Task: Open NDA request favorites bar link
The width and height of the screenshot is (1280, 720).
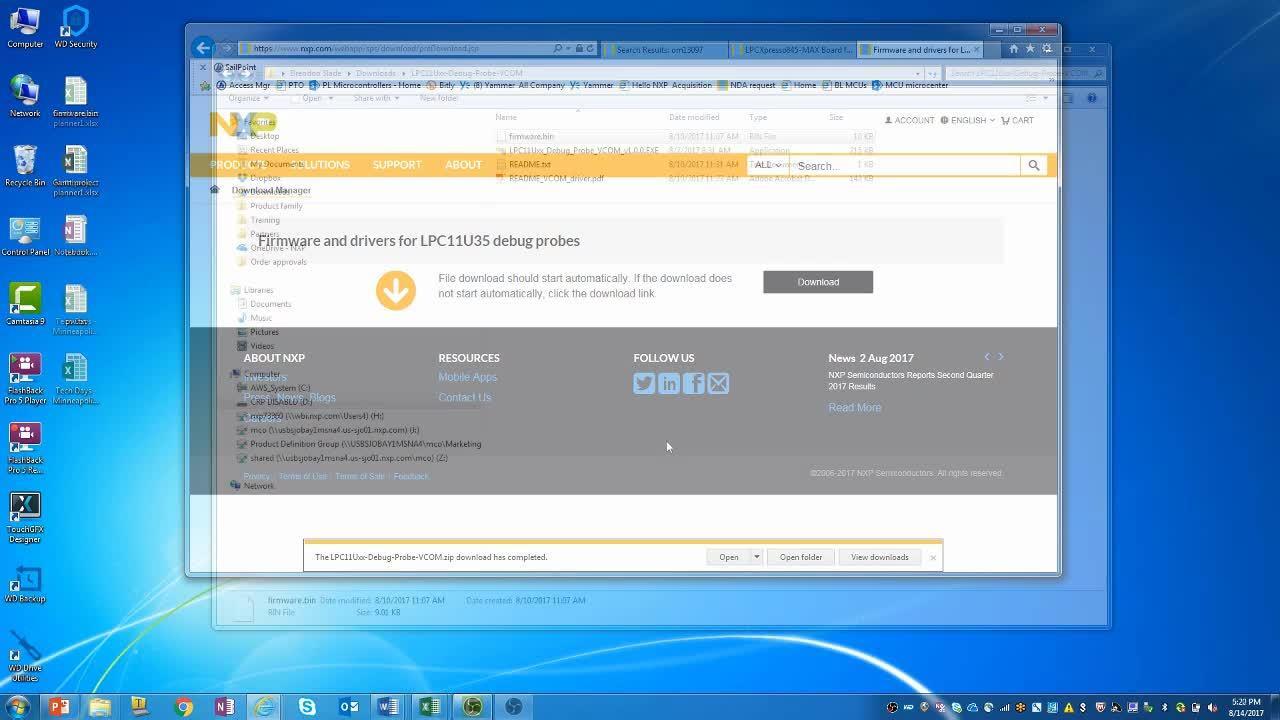Action: 747,85
